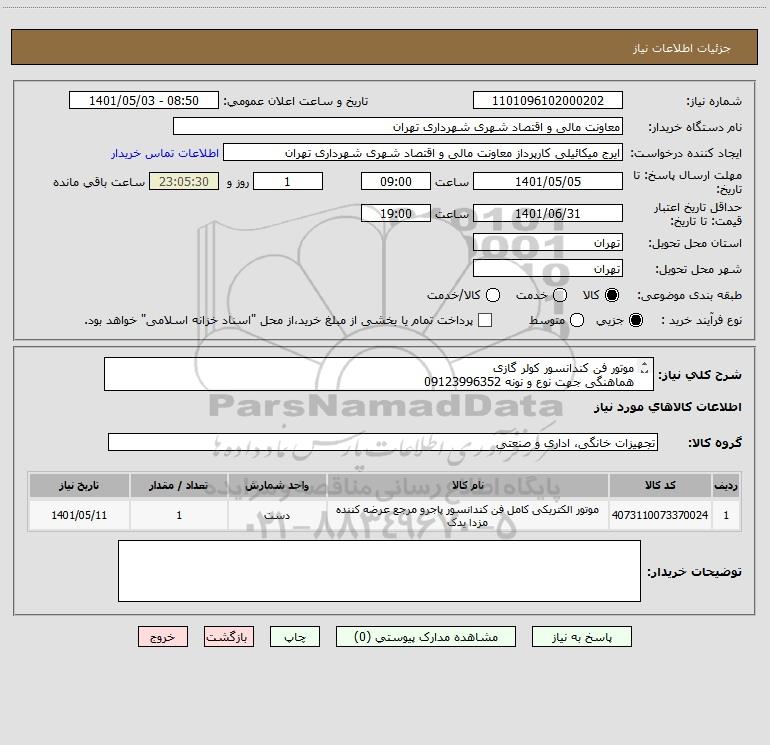Click the مشاهده مدارک پیوستی (0) button

tap(426, 637)
